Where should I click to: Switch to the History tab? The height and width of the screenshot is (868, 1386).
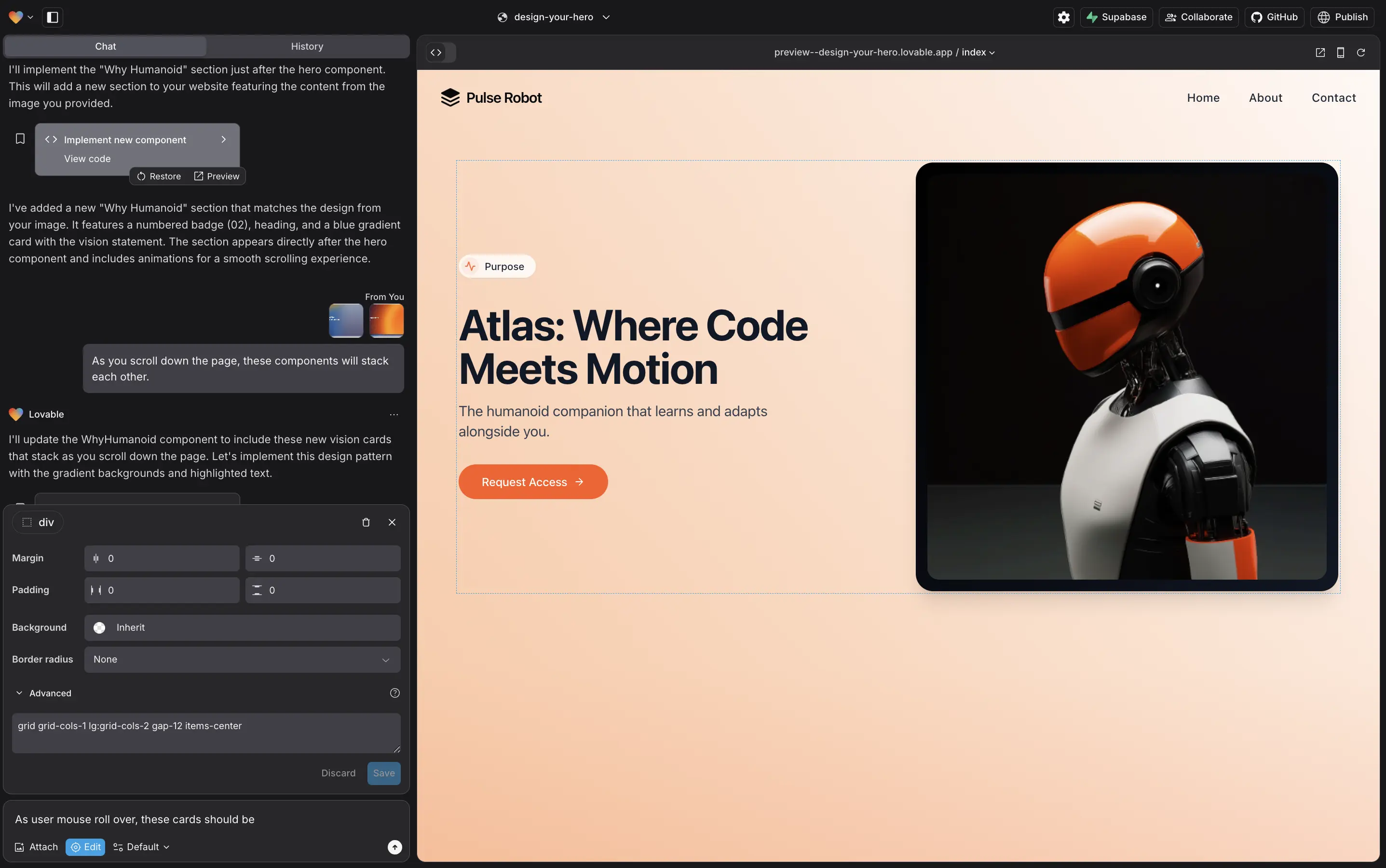point(307,46)
